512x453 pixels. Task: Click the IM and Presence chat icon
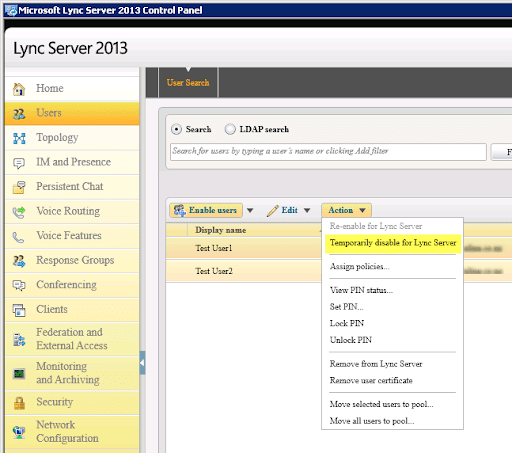tap(19, 163)
